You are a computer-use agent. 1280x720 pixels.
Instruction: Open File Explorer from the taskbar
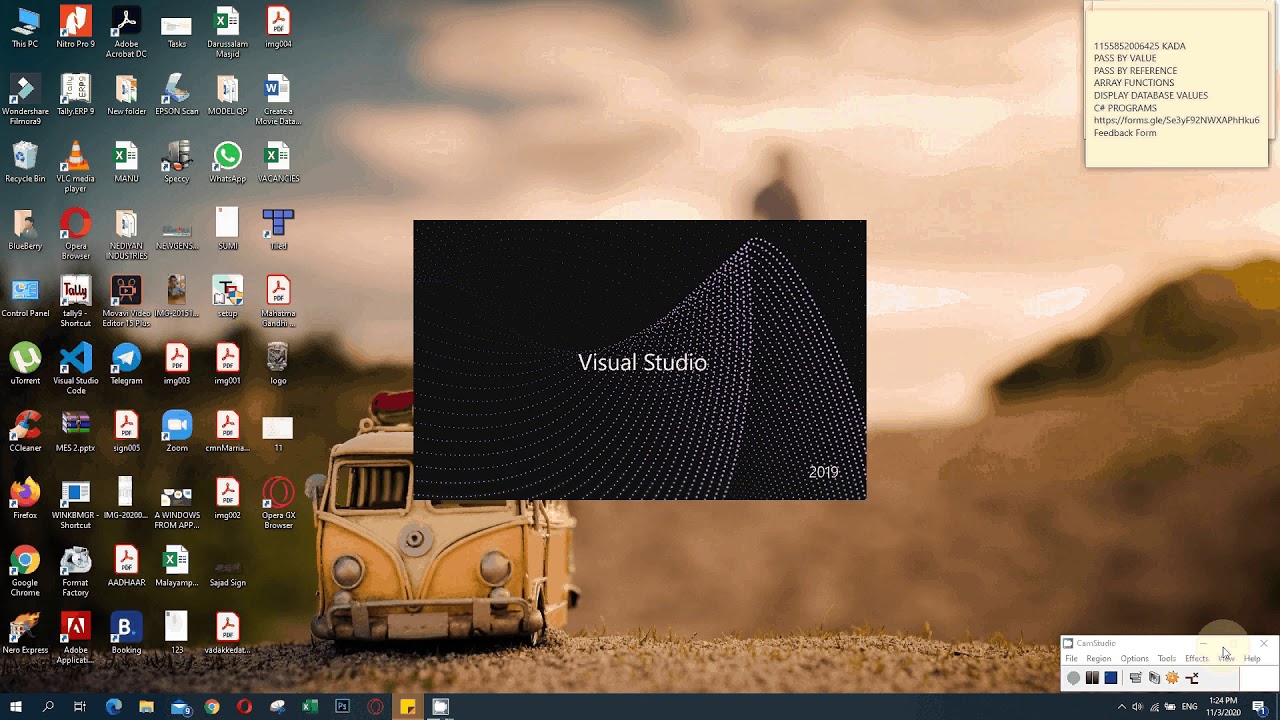tap(146, 707)
